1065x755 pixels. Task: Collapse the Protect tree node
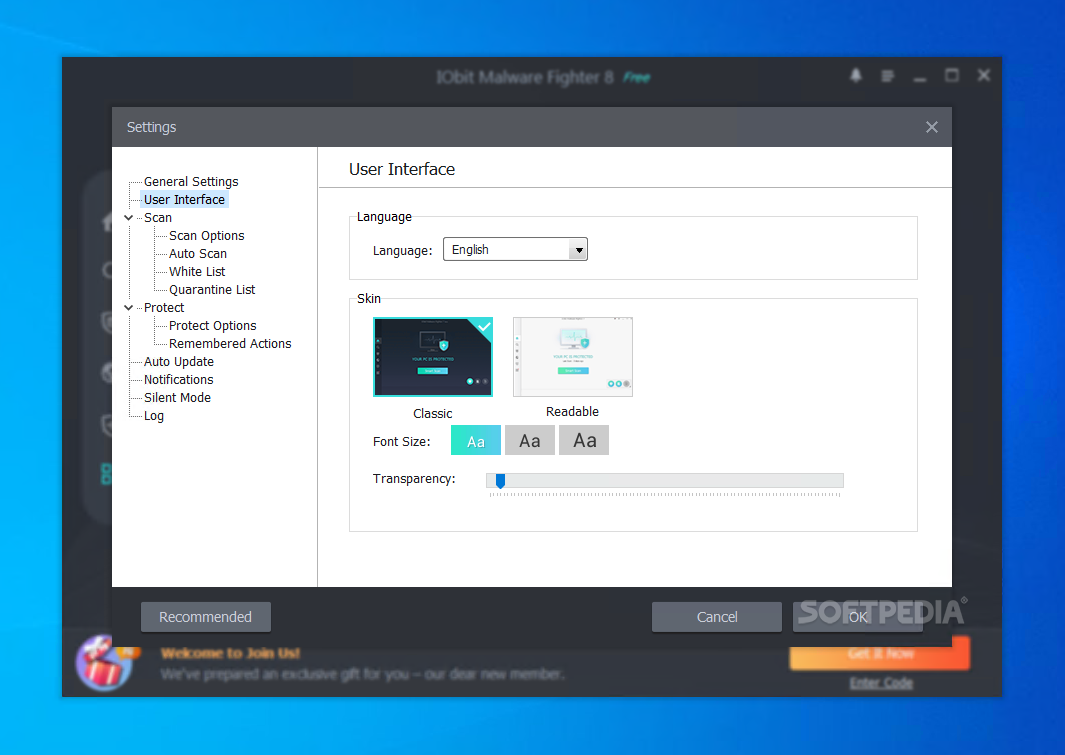pyautogui.click(x=128, y=308)
